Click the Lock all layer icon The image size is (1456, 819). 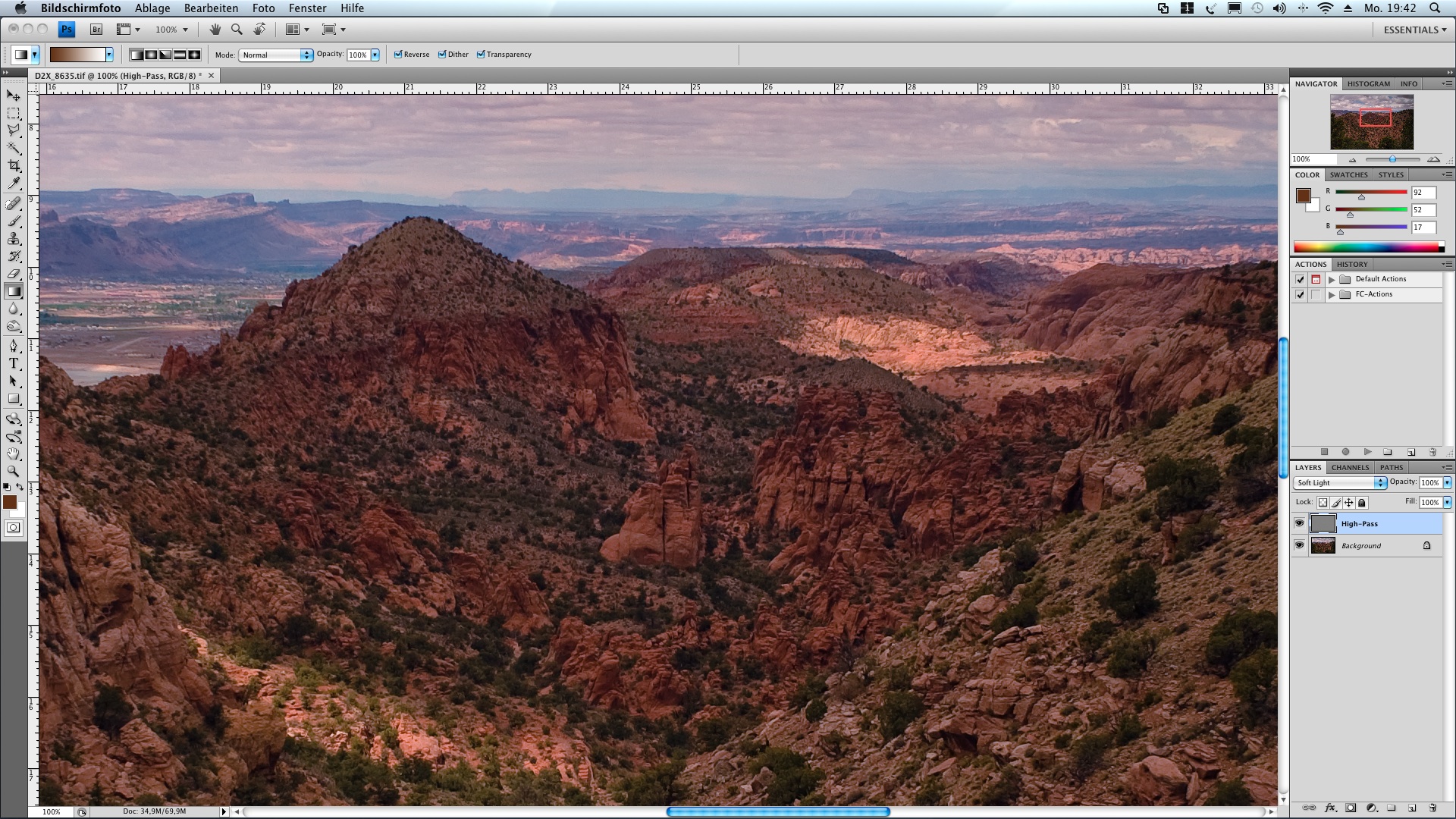pyautogui.click(x=1362, y=503)
